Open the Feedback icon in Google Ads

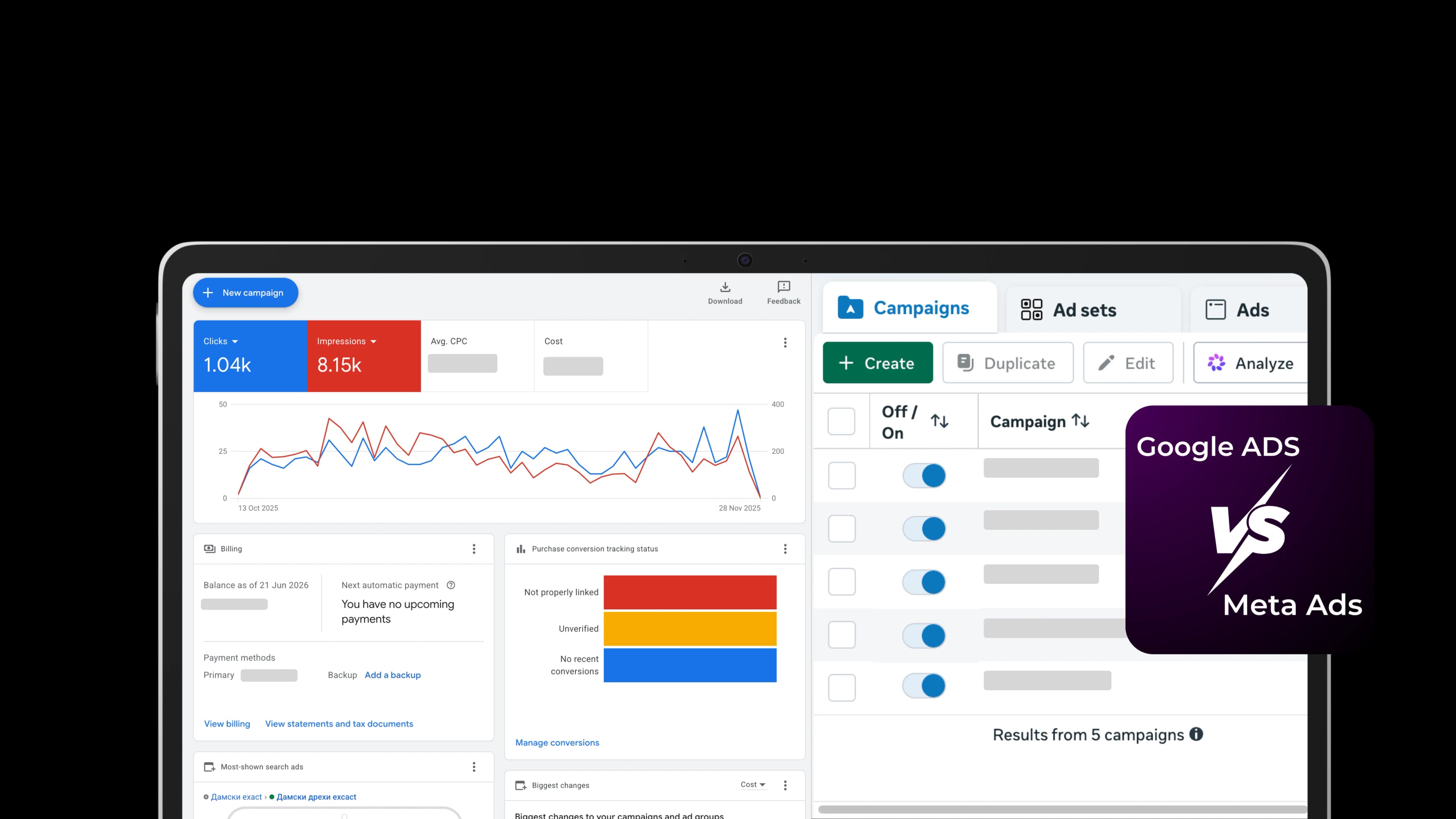click(783, 287)
